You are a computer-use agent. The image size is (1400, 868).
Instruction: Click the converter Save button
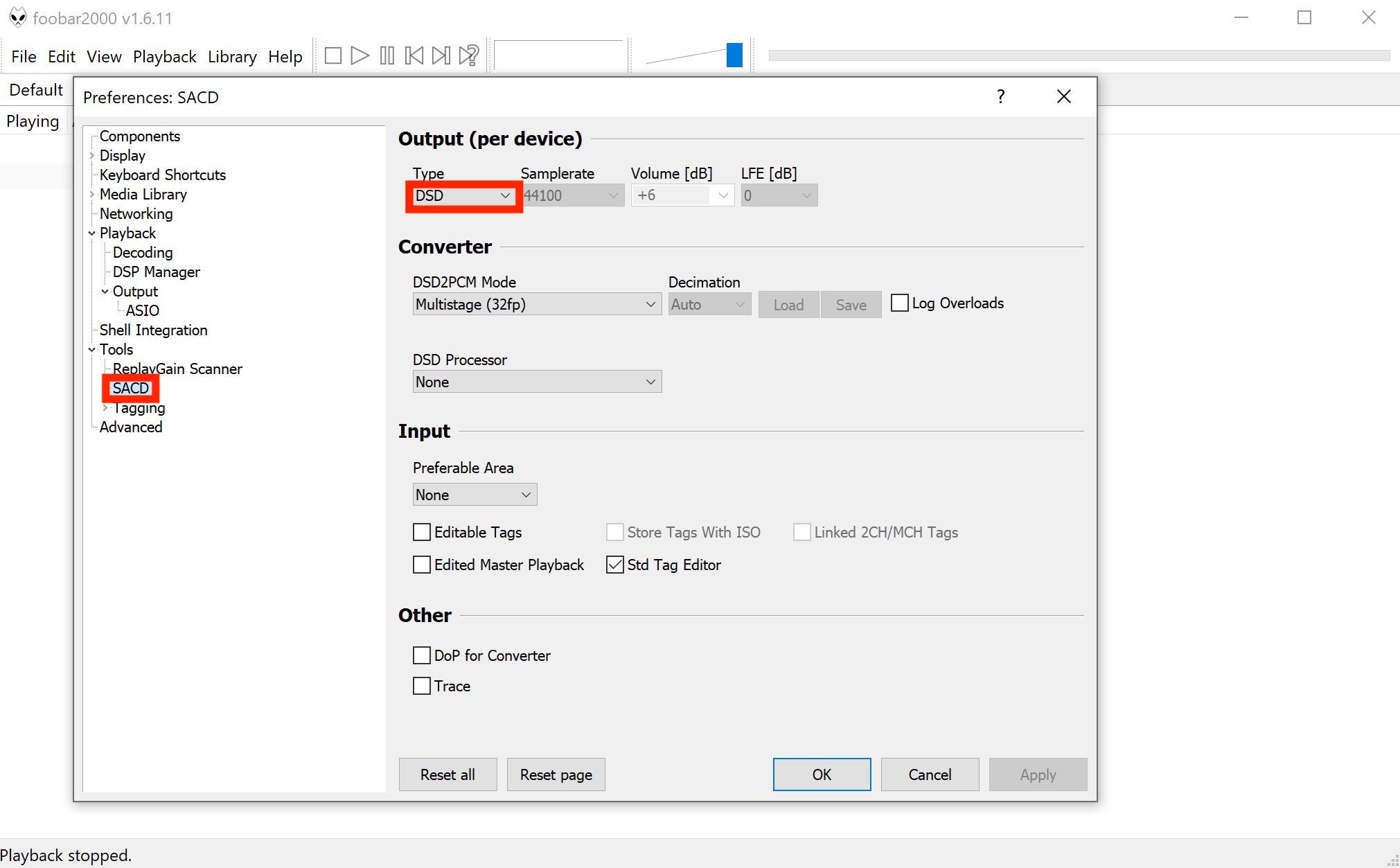point(851,305)
